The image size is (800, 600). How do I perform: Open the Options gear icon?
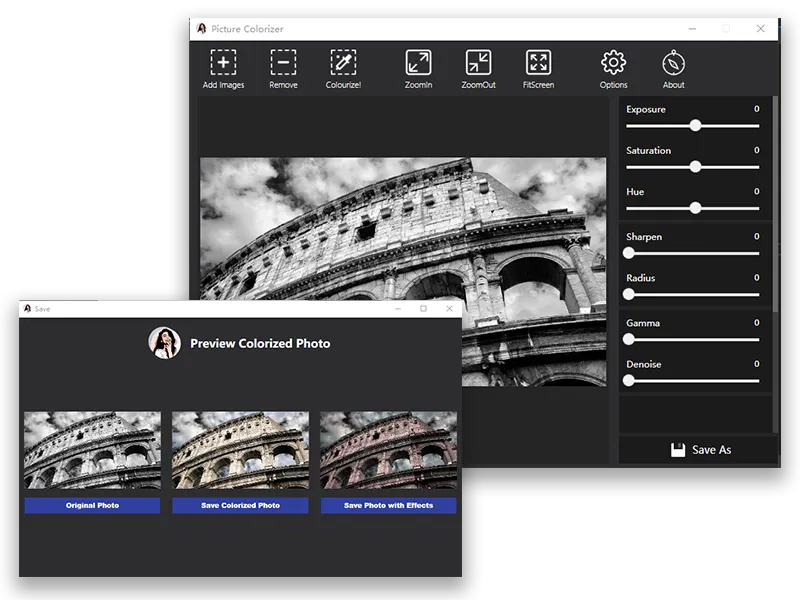click(x=613, y=60)
